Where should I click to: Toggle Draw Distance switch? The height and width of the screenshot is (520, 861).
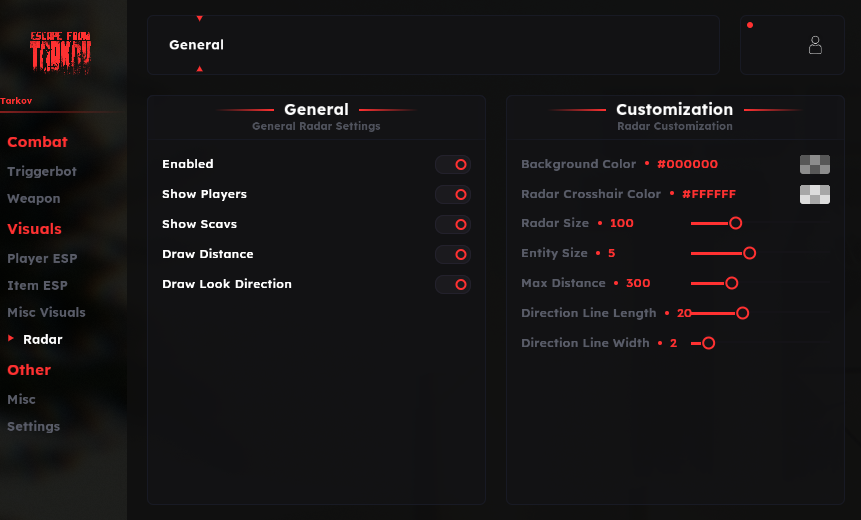(453, 255)
